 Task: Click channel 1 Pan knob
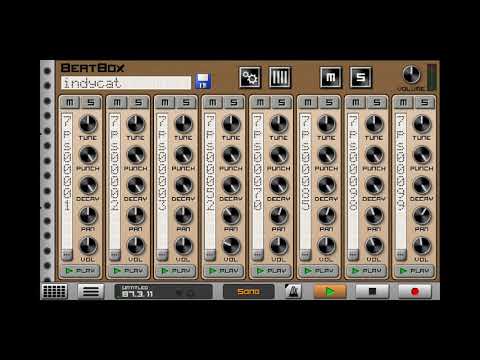click(x=88, y=216)
